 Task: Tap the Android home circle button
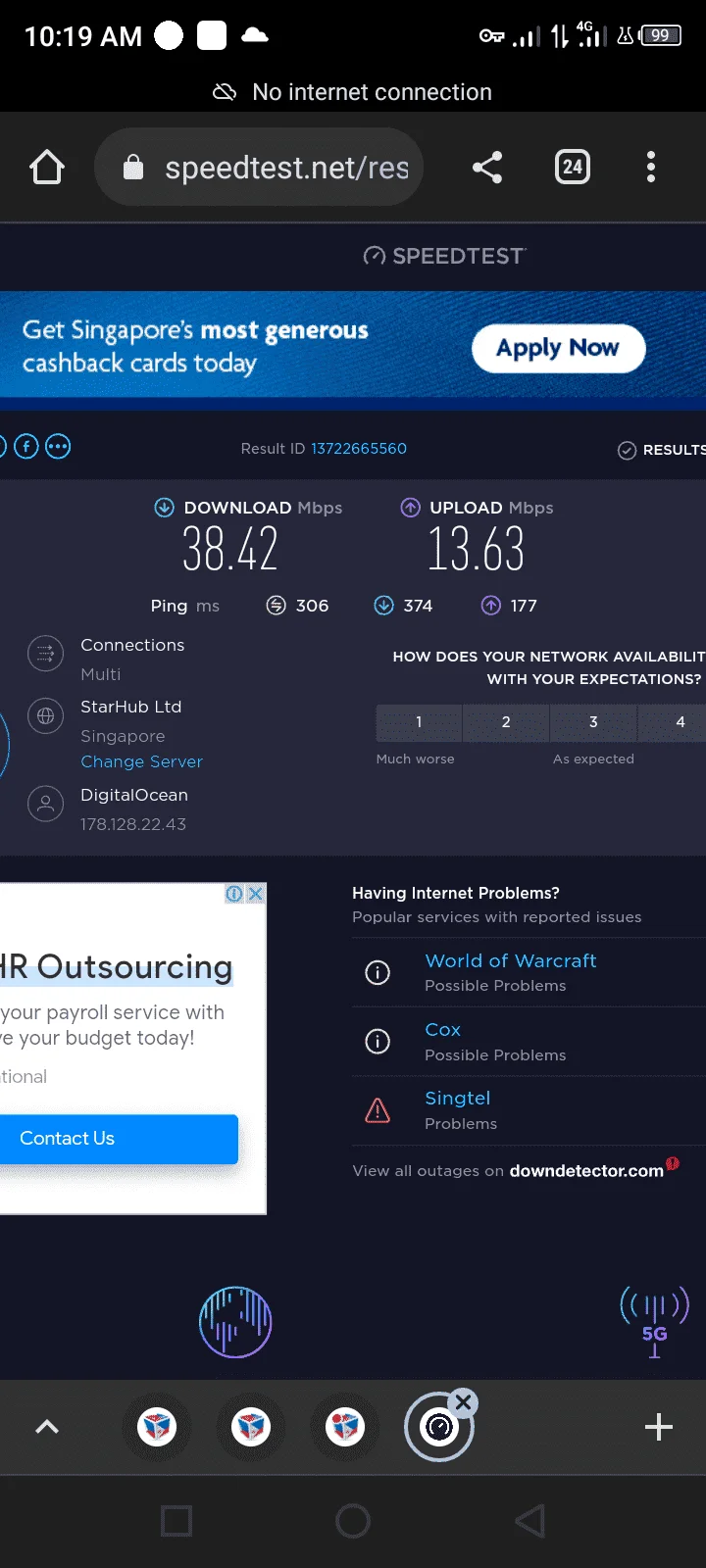tap(353, 1521)
